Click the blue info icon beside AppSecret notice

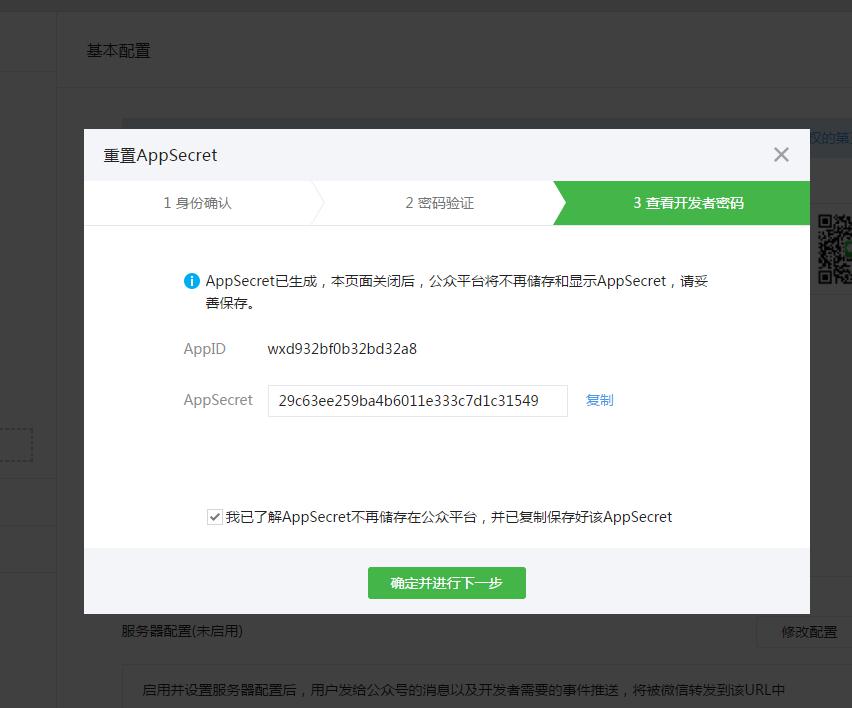click(x=192, y=281)
